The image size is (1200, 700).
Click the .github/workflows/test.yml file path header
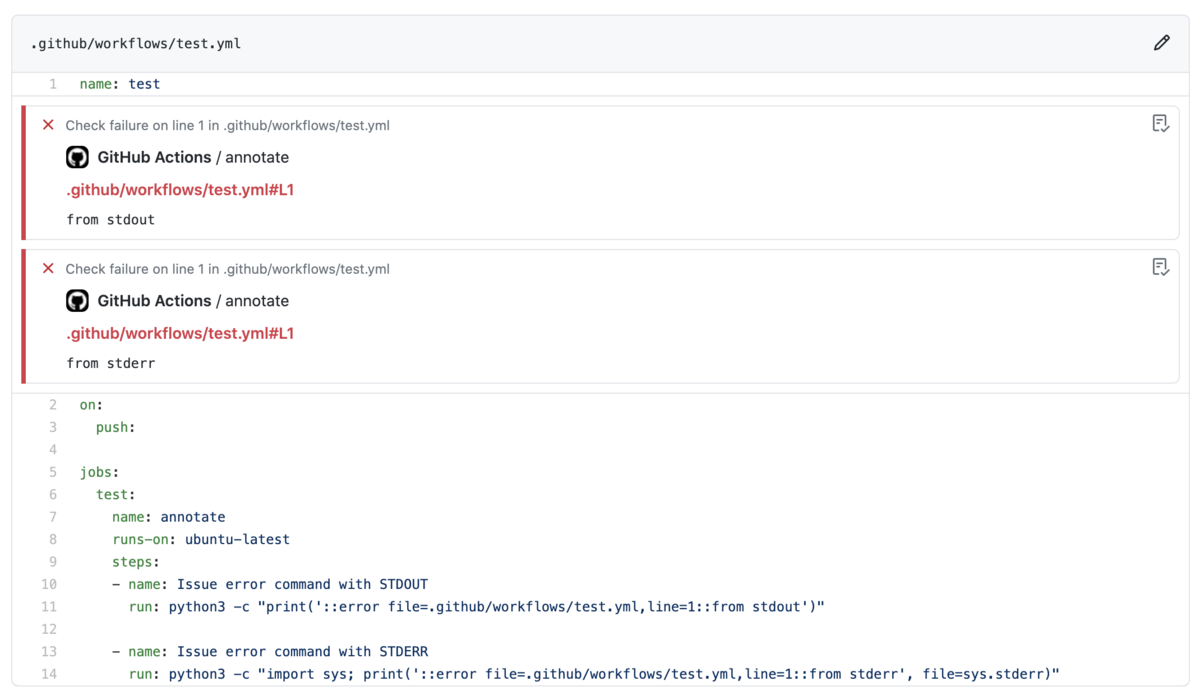coord(136,44)
